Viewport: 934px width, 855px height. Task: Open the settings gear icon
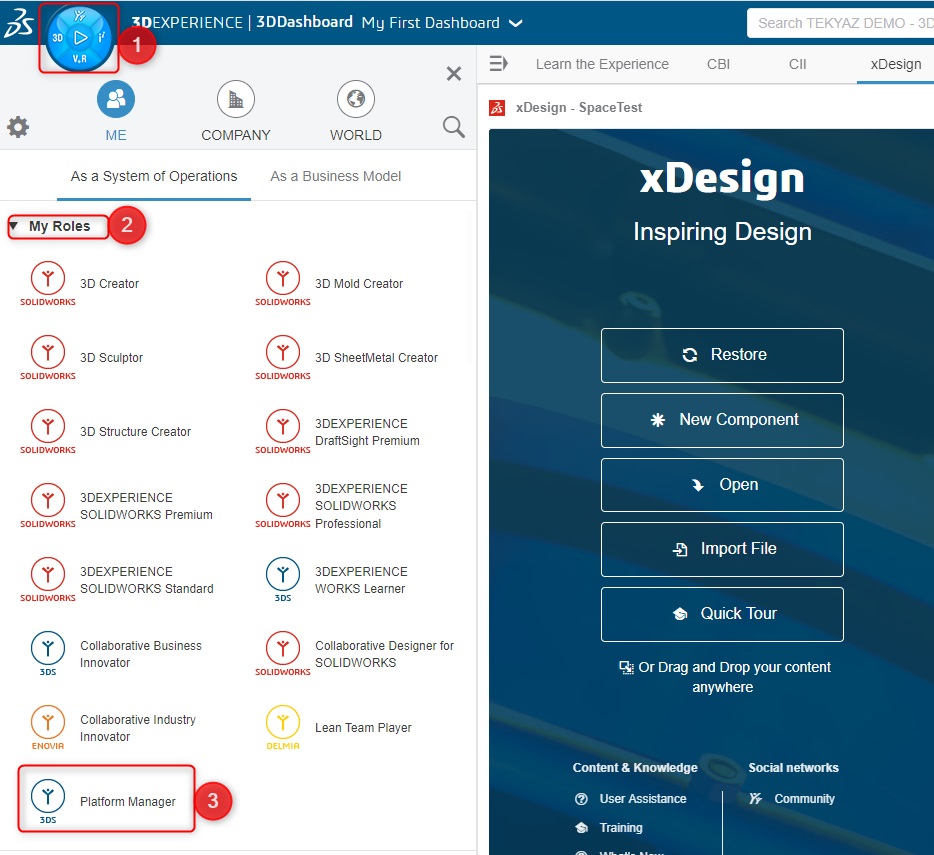coord(17,127)
